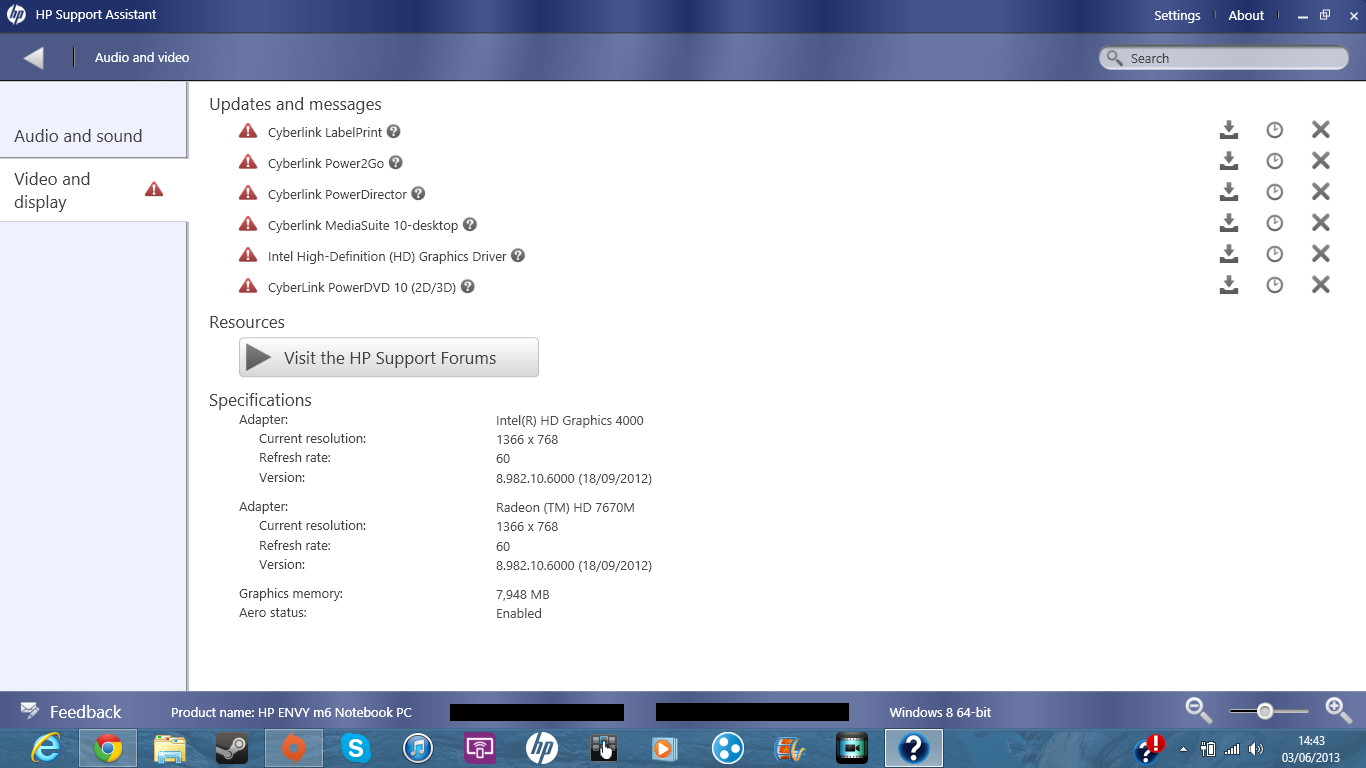Image resolution: width=1366 pixels, height=768 pixels.
Task: Postpone the MediaSuite 10-desktop update via clock icon
Action: pos(1274,223)
